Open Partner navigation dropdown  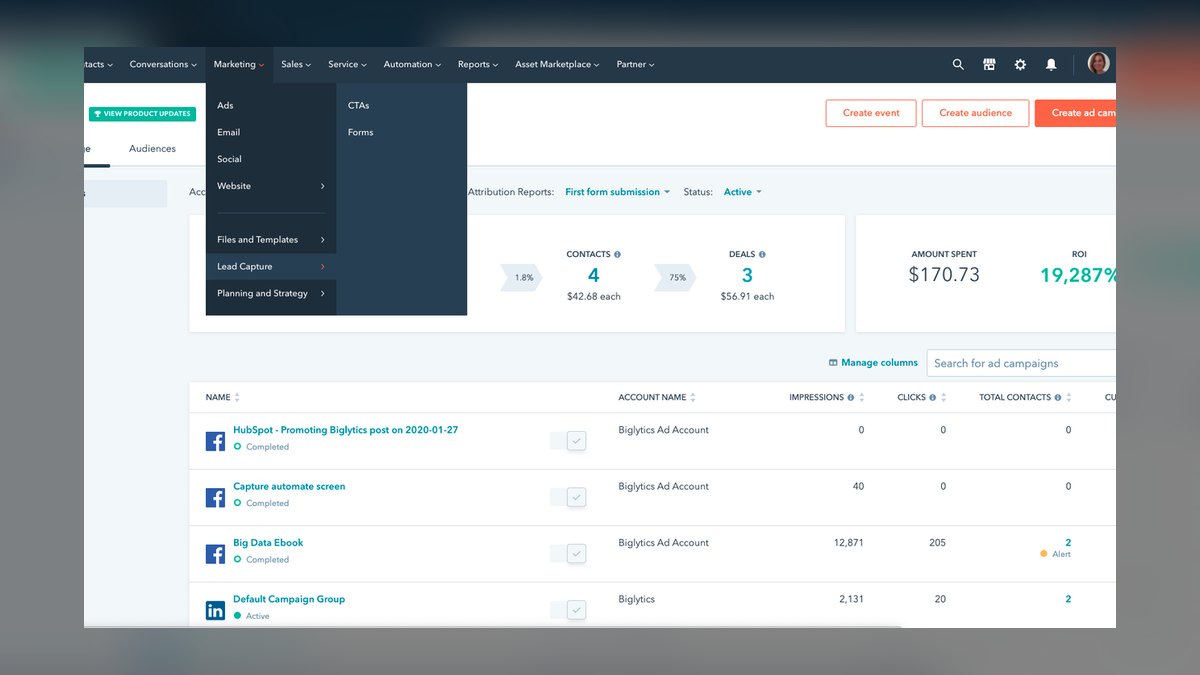[x=635, y=64]
